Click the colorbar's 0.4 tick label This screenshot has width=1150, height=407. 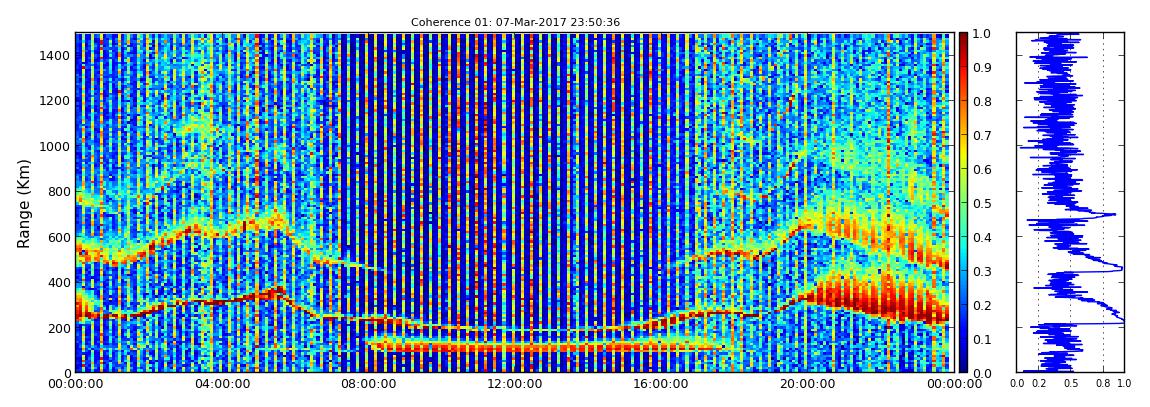click(982, 238)
